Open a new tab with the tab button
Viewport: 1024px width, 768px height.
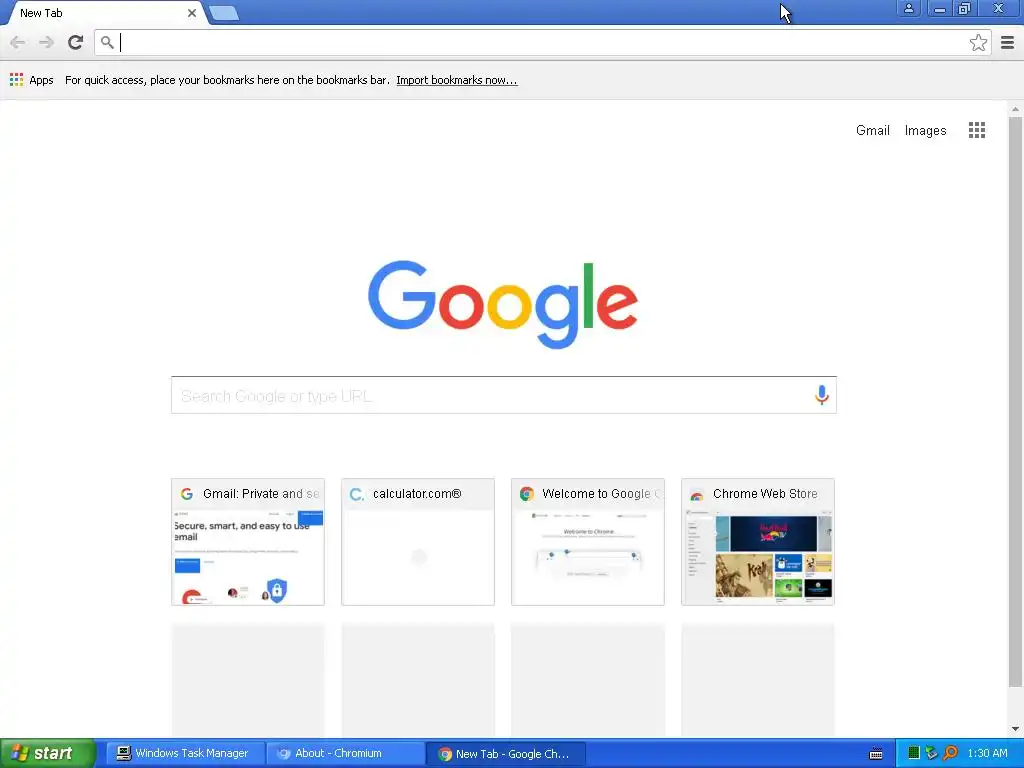click(x=224, y=13)
